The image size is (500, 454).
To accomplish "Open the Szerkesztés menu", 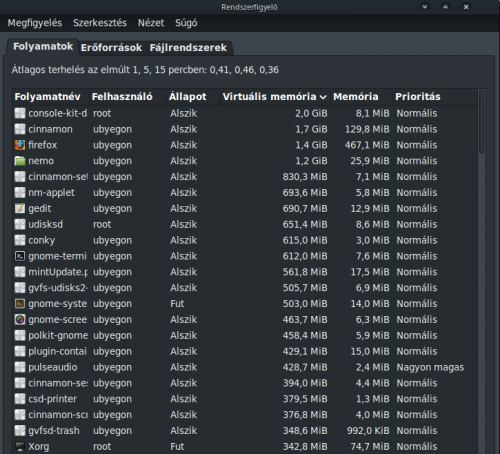I will (x=100, y=23).
